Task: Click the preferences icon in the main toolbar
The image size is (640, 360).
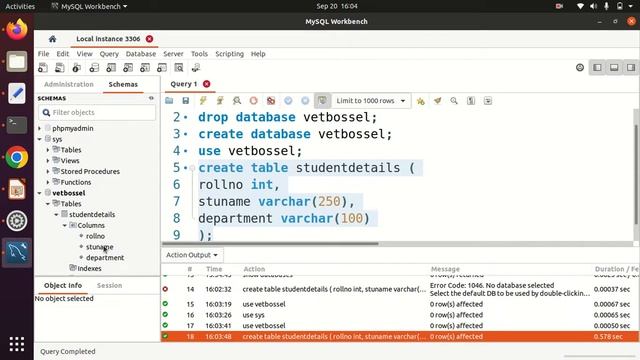Action: coord(580,68)
